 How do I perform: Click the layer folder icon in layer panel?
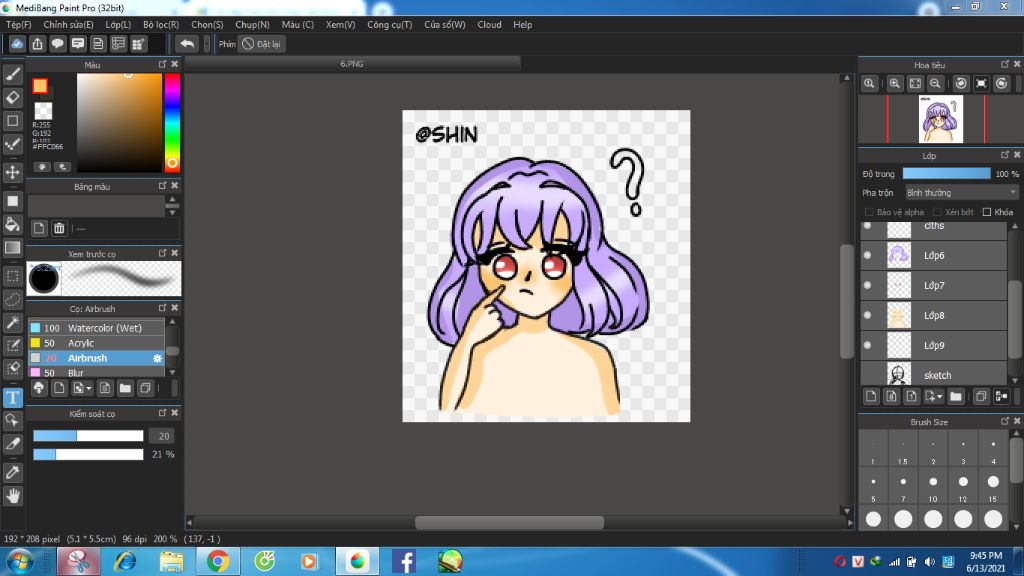[x=956, y=396]
